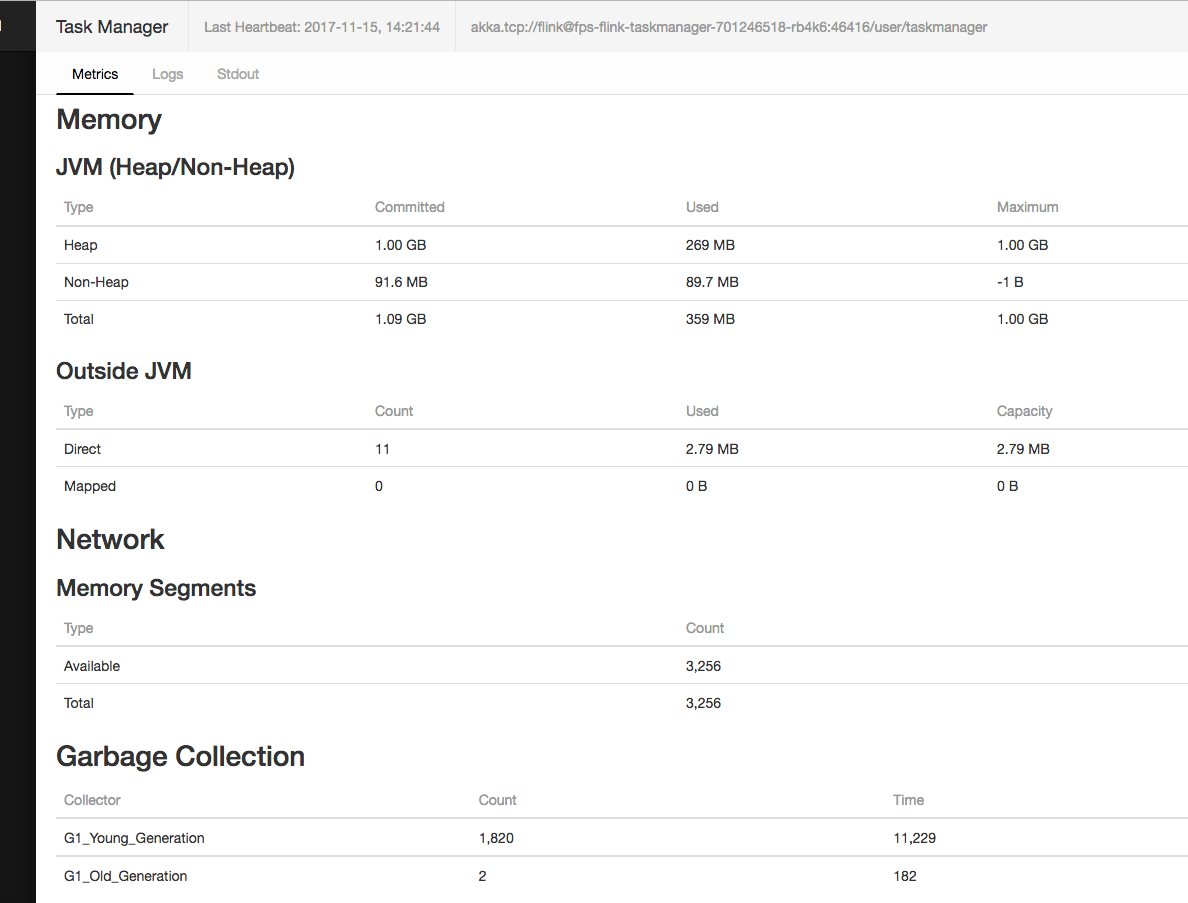Click the Collector column header
The width and height of the screenshot is (1188, 903).
click(x=92, y=800)
